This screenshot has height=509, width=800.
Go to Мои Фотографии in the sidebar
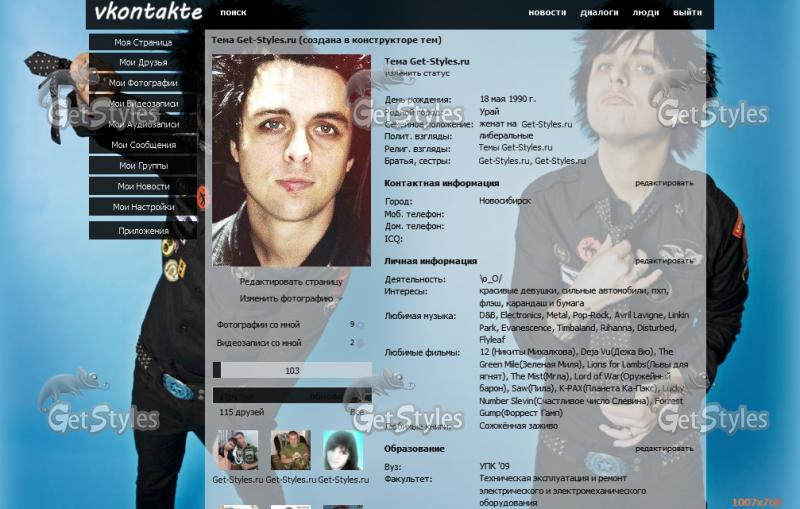click(143, 83)
